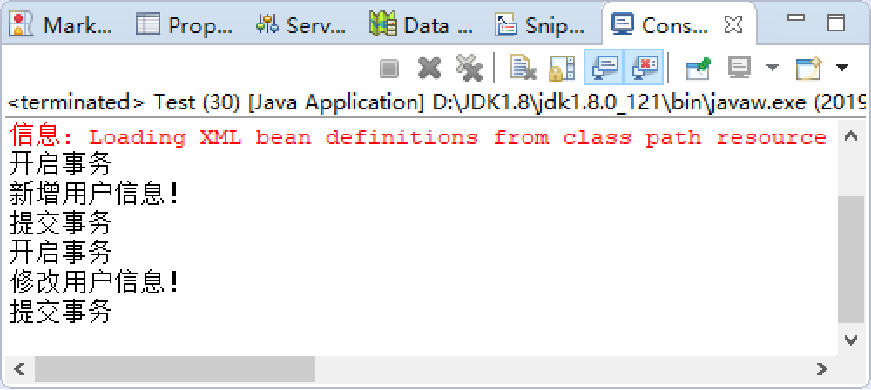Toggle show console on standard output change
Image resolution: width=871 pixels, height=390 pixels.
pos(604,68)
